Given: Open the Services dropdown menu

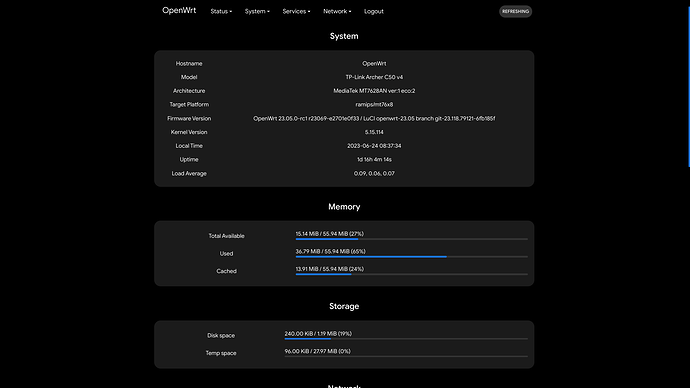Looking at the screenshot, I should pos(296,11).
